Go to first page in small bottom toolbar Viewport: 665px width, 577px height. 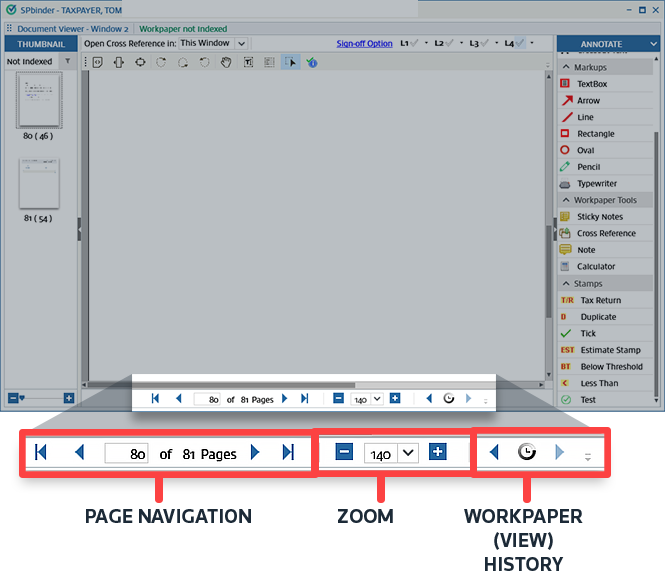click(x=155, y=399)
